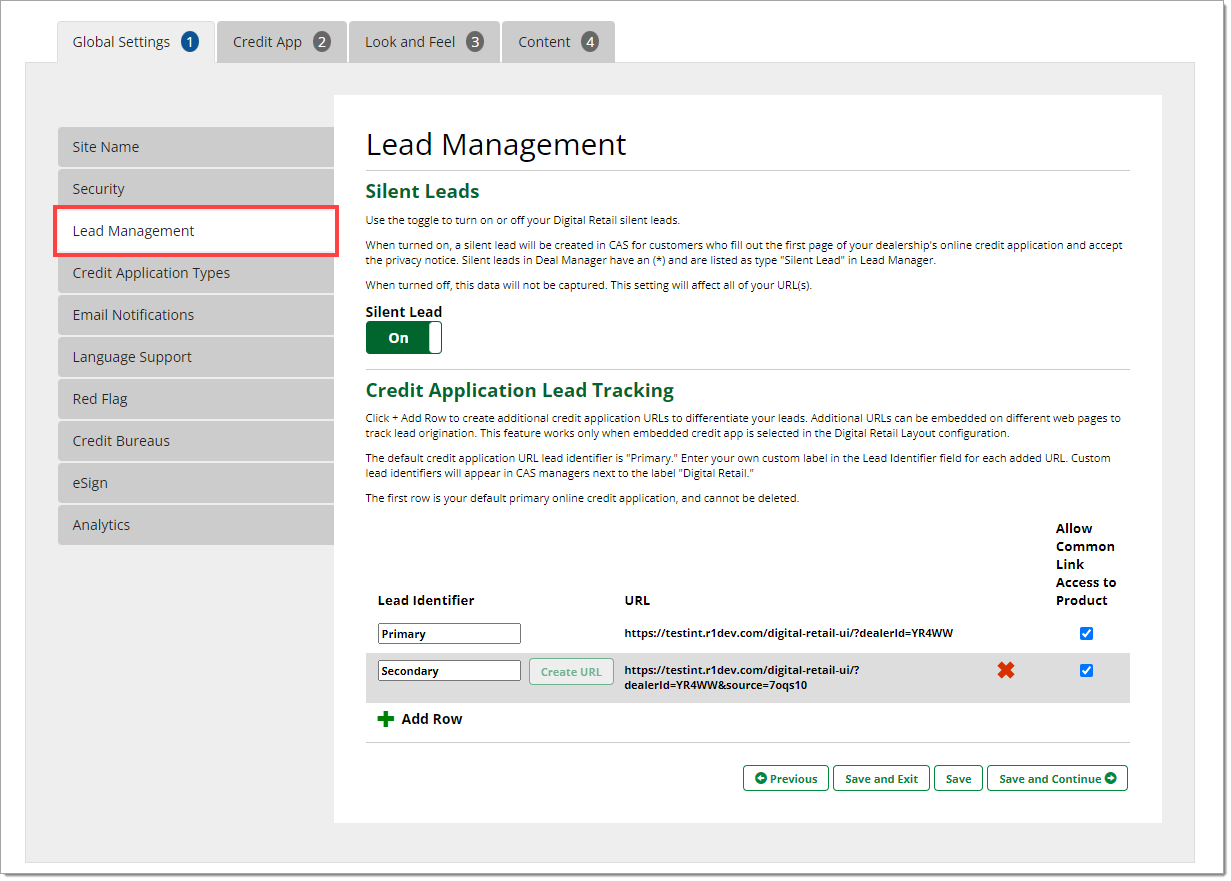Click the step 2 badge on Credit App tab
The width and height of the screenshot is (1231, 881).
pyautogui.click(x=321, y=42)
